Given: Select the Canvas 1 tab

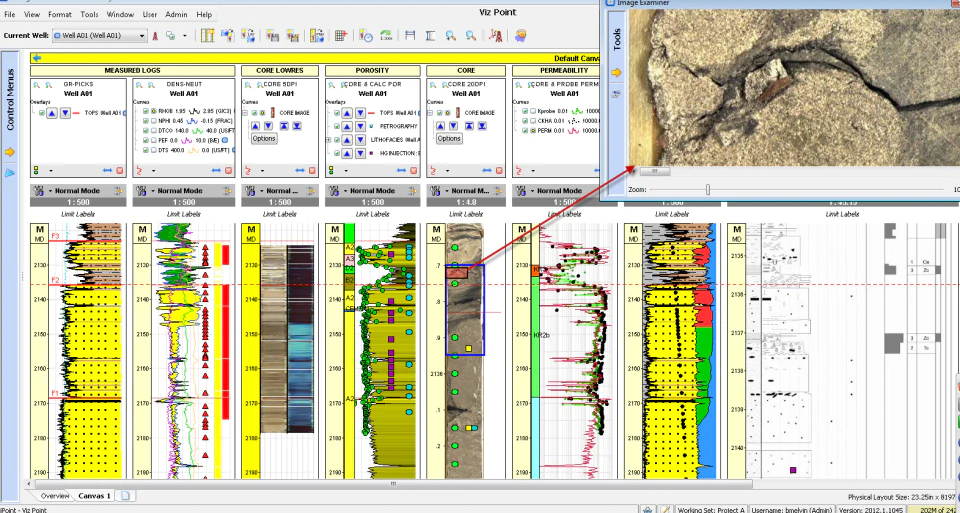Looking at the screenshot, I should click(94, 496).
